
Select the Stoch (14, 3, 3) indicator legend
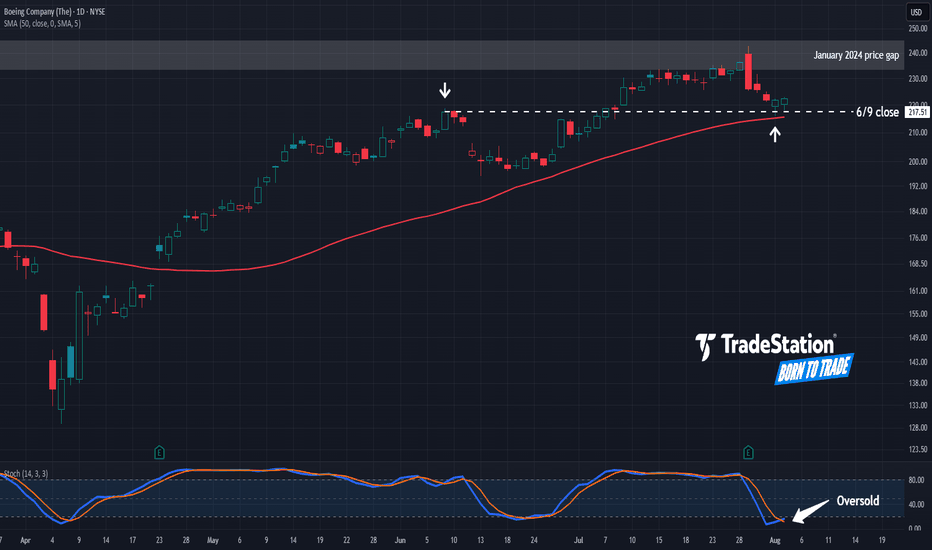pos(26,474)
